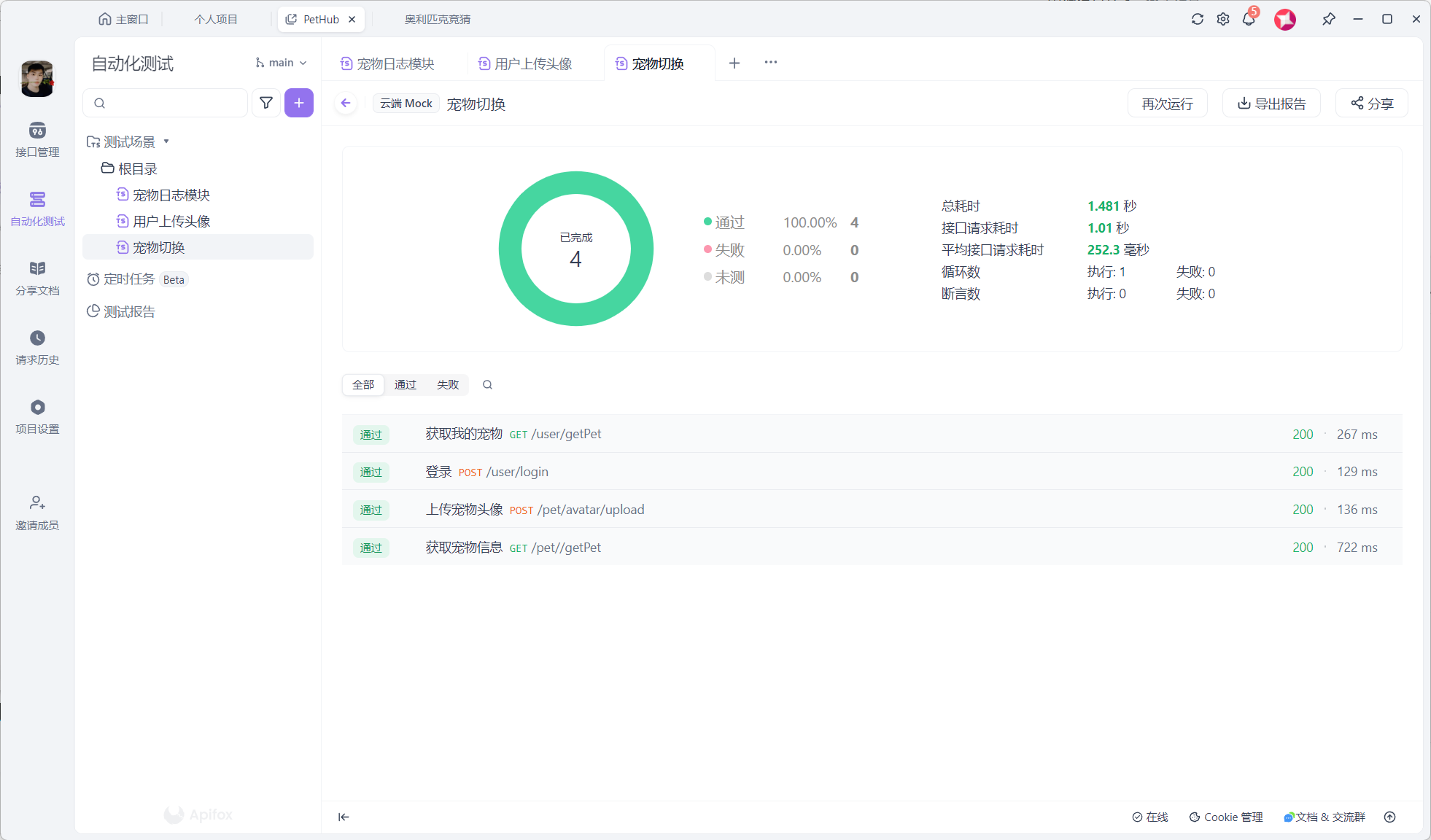This screenshot has width=1431, height=840.
Task: Open 项目设置 sidebar icon
Action: tap(37, 416)
